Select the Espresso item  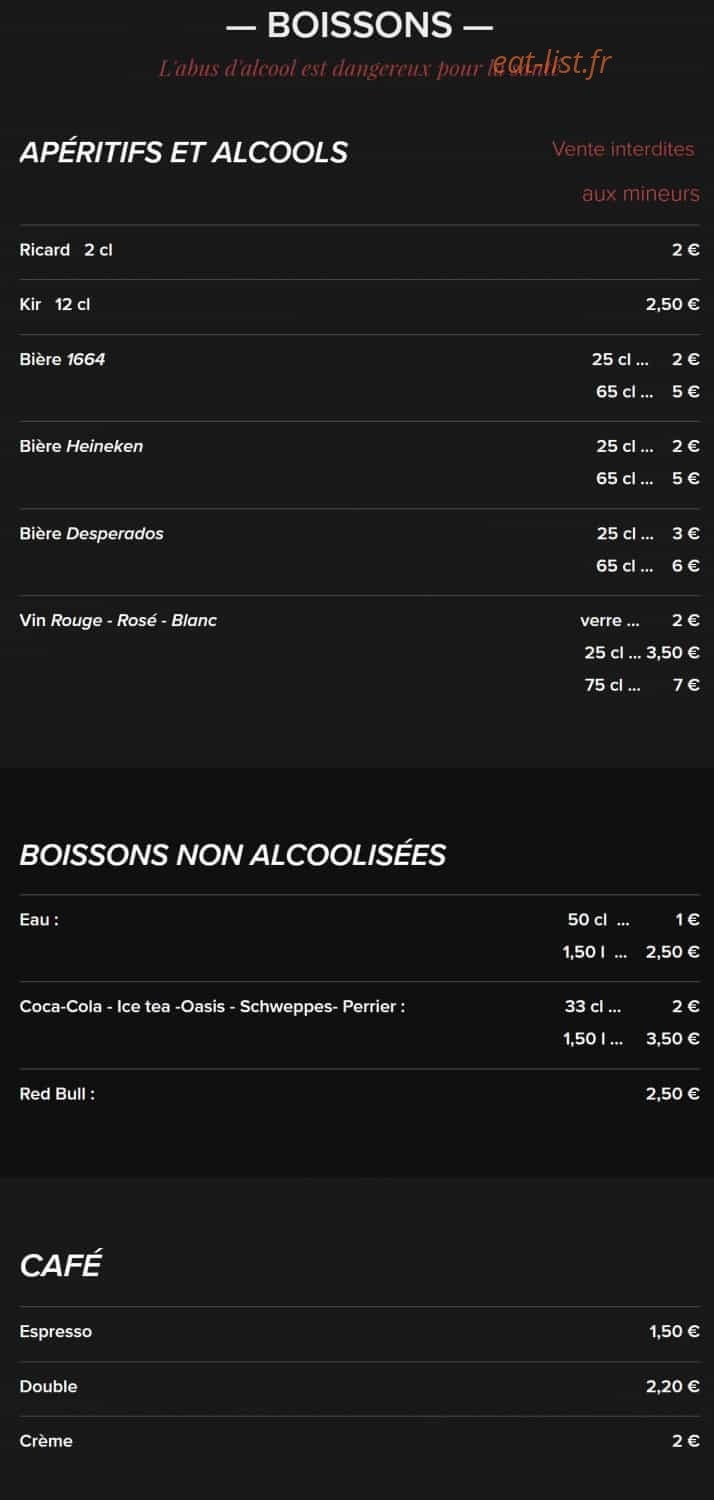pyautogui.click(x=56, y=1331)
